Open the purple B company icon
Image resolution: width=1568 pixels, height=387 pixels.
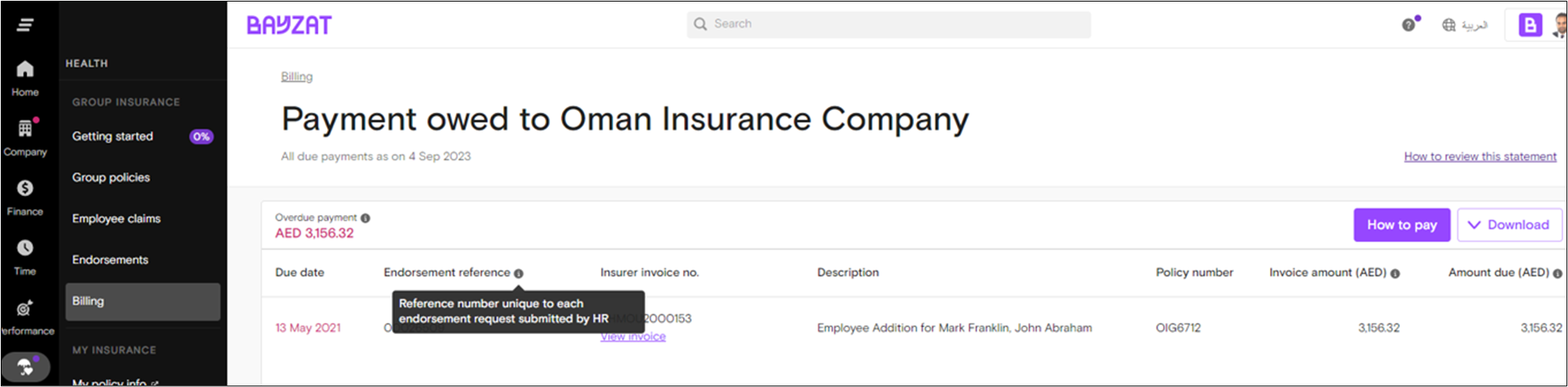pos(1530,25)
